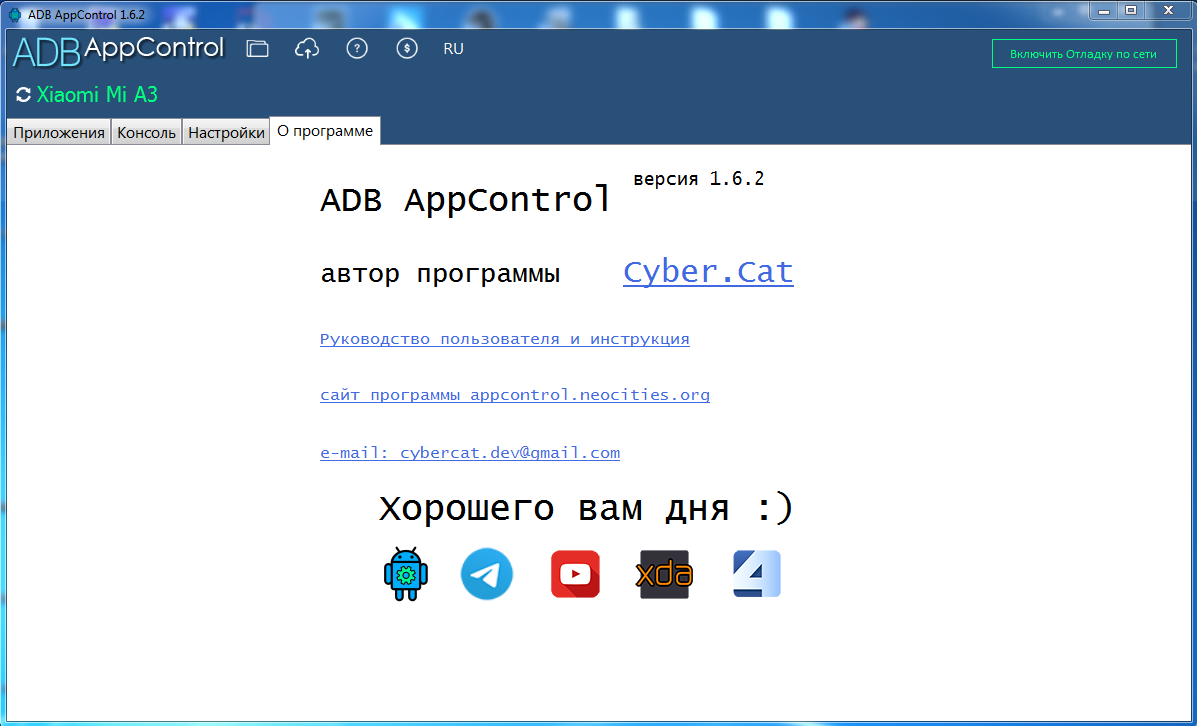
Task: Open the Android robot gear icon
Action: point(406,574)
